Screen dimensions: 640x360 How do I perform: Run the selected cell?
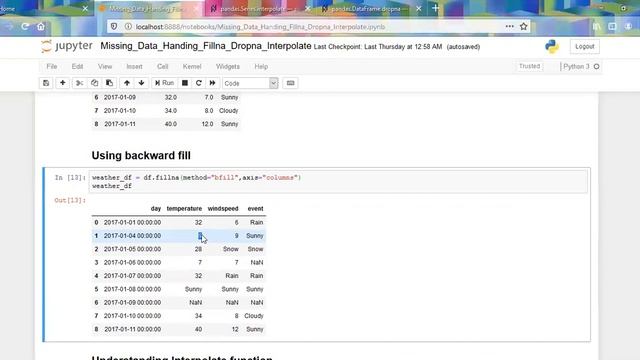(164, 83)
